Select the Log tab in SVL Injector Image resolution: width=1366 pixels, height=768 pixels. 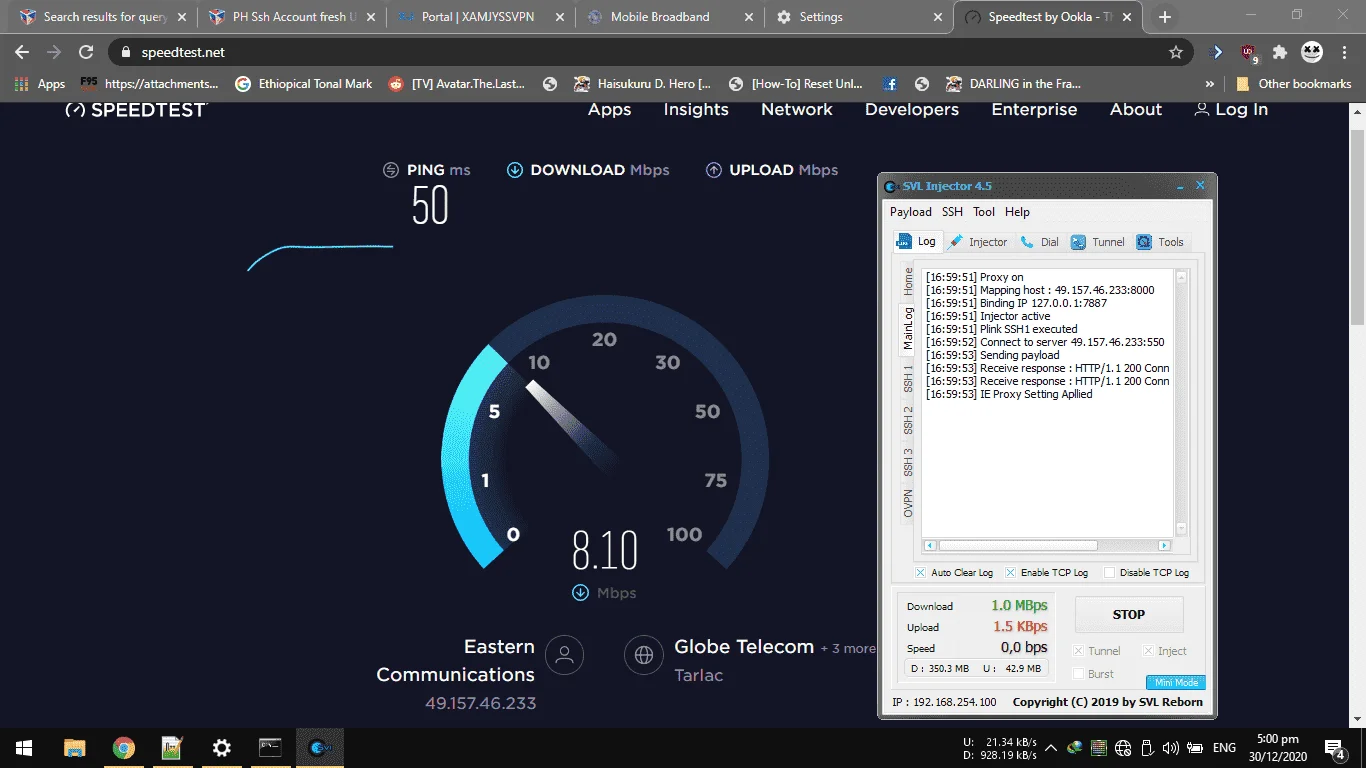(917, 241)
